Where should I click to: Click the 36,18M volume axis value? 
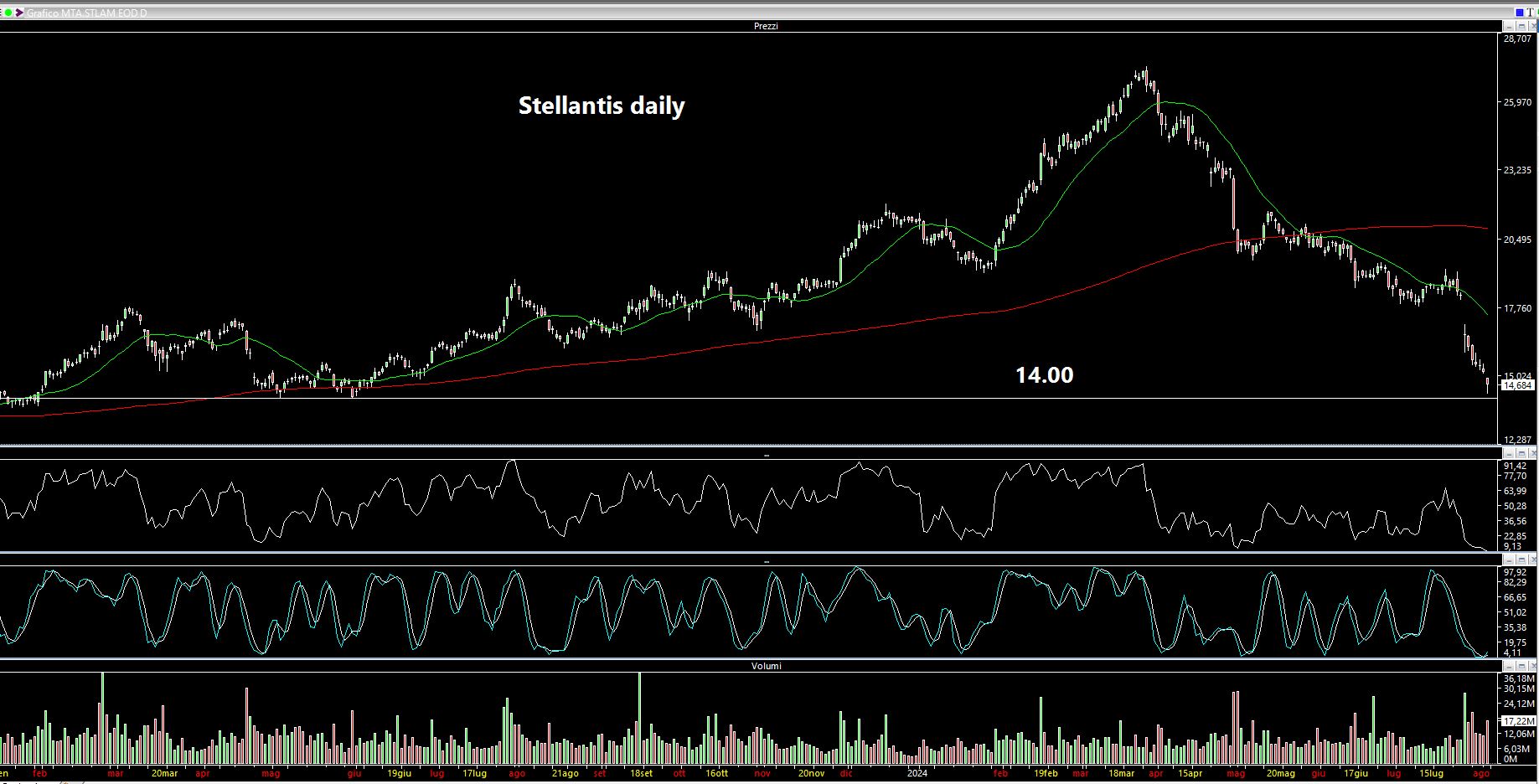coord(1519,678)
